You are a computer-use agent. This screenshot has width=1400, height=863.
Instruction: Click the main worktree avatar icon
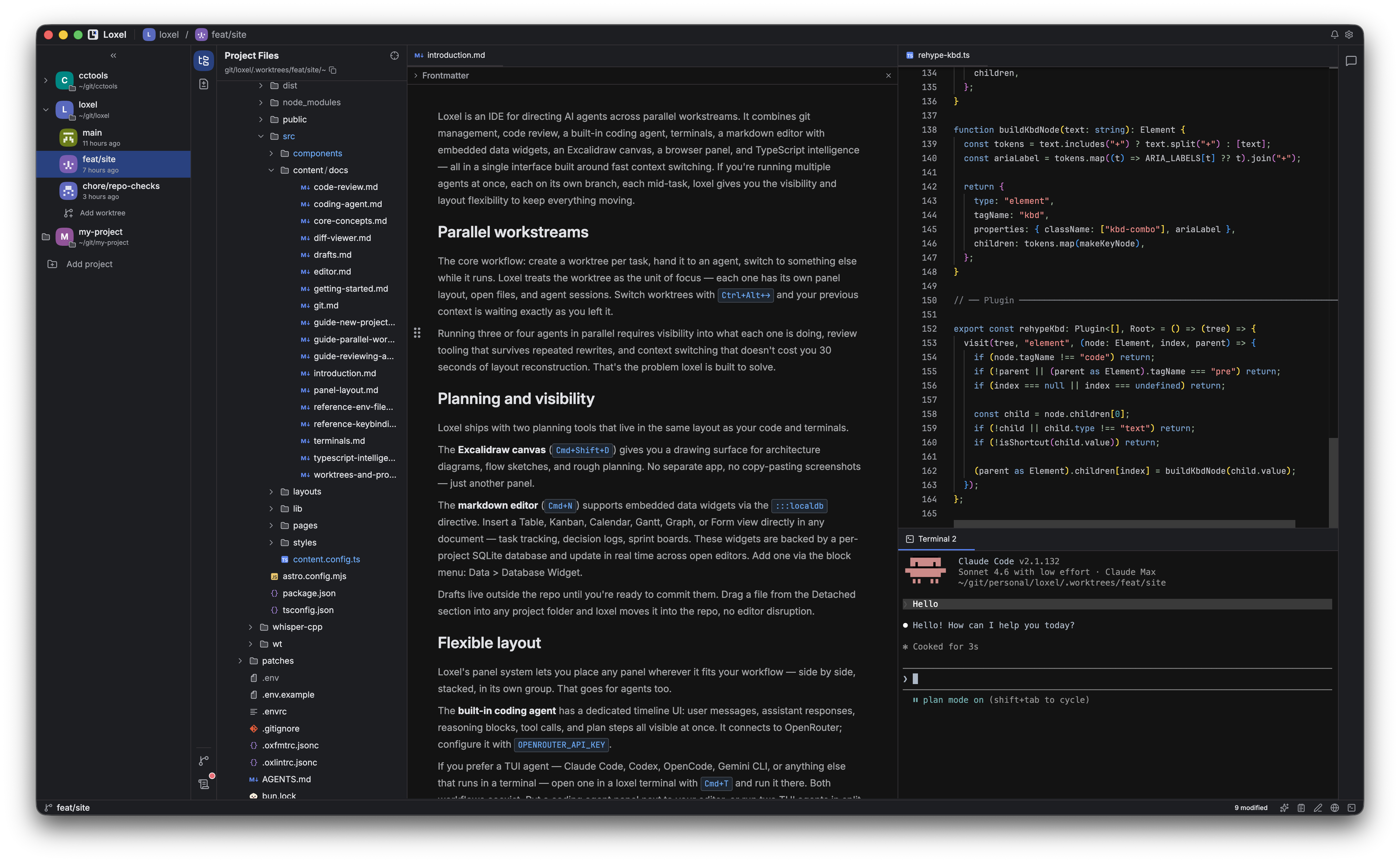pos(68,138)
